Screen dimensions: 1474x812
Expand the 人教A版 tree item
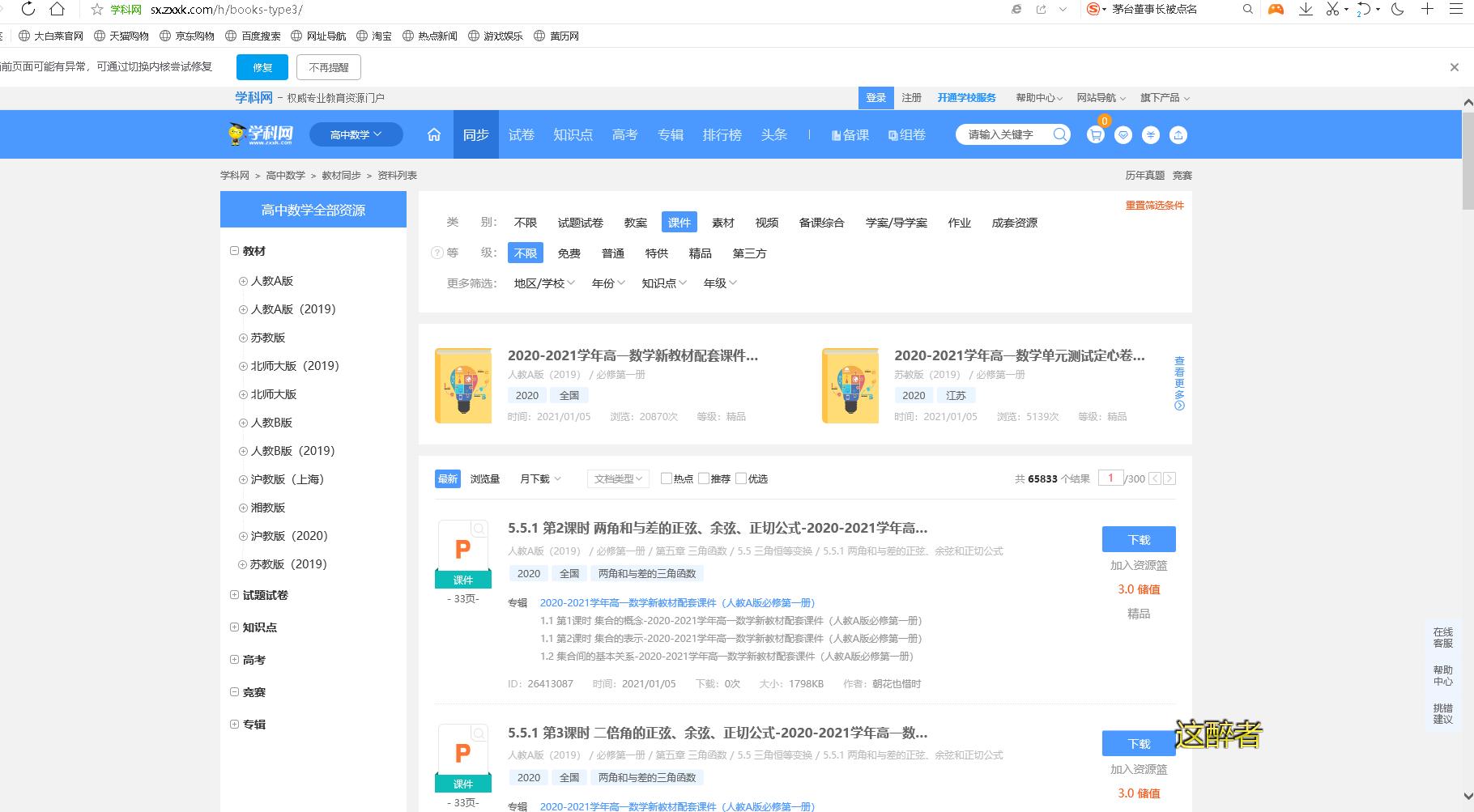242,281
